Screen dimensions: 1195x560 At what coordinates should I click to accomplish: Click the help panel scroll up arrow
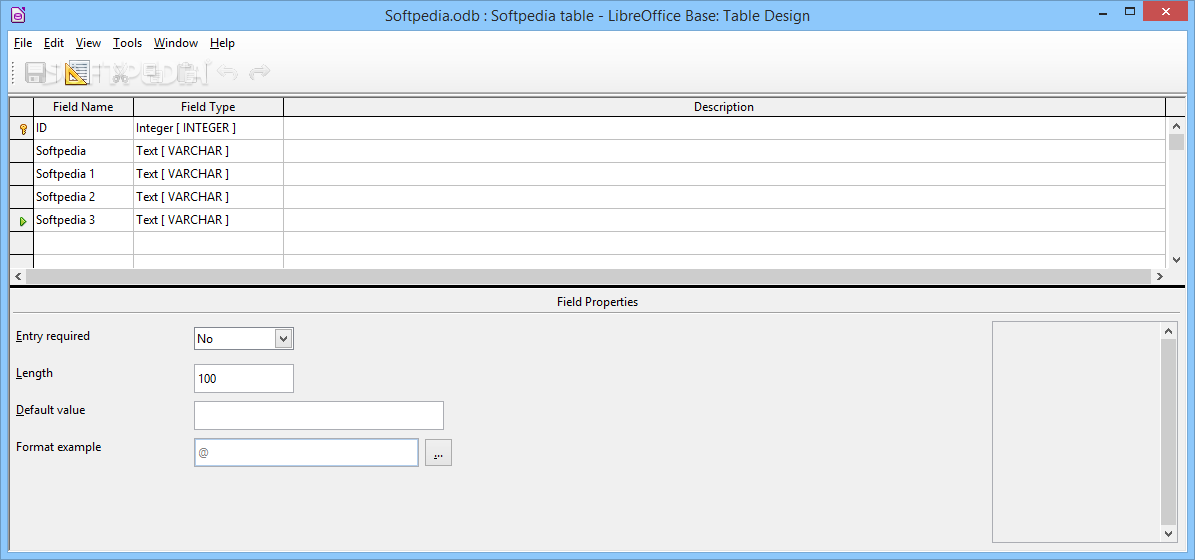click(1168, 331)
